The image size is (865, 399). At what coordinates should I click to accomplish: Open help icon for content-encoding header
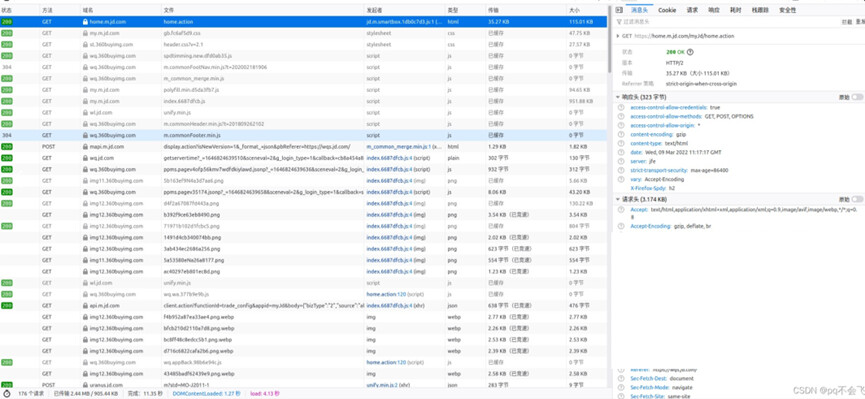pyautogui.click(x=621, y=134)
